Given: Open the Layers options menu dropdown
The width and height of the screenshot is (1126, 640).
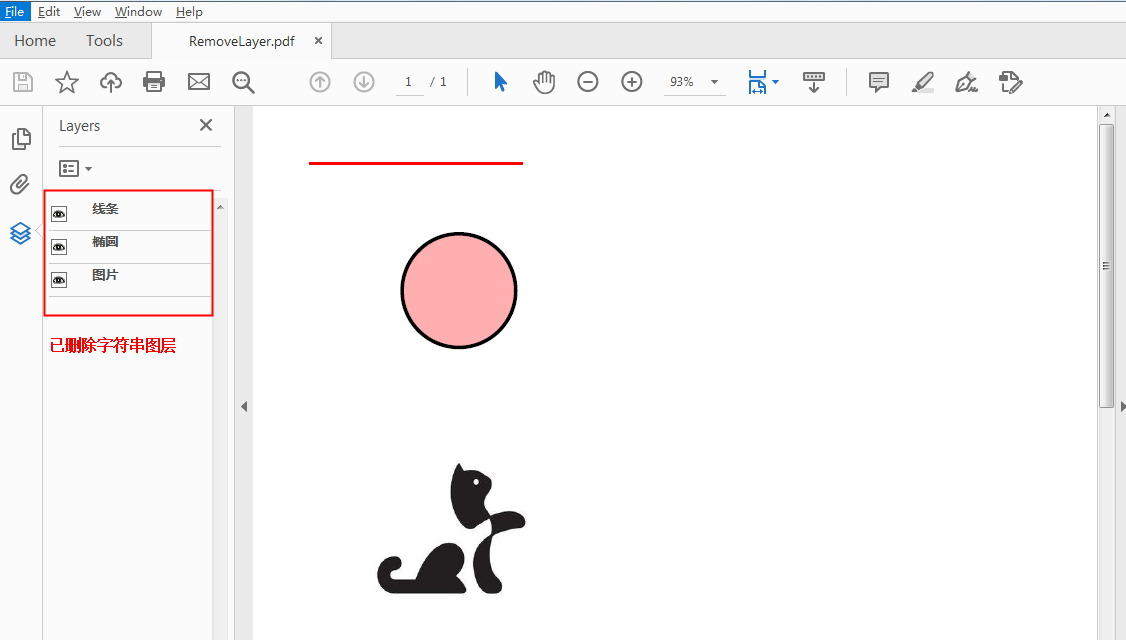Looking at the screenshot, I should 75,169.
